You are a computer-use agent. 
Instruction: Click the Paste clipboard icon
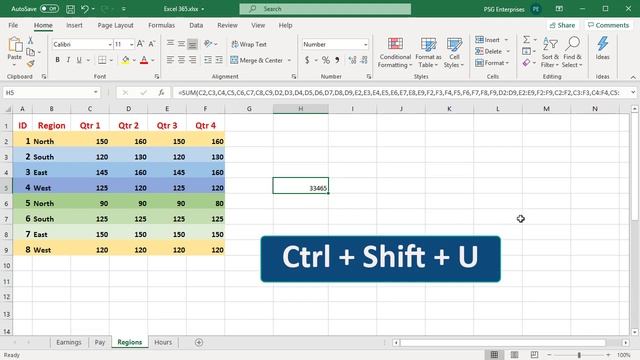[x=15, y=45]
